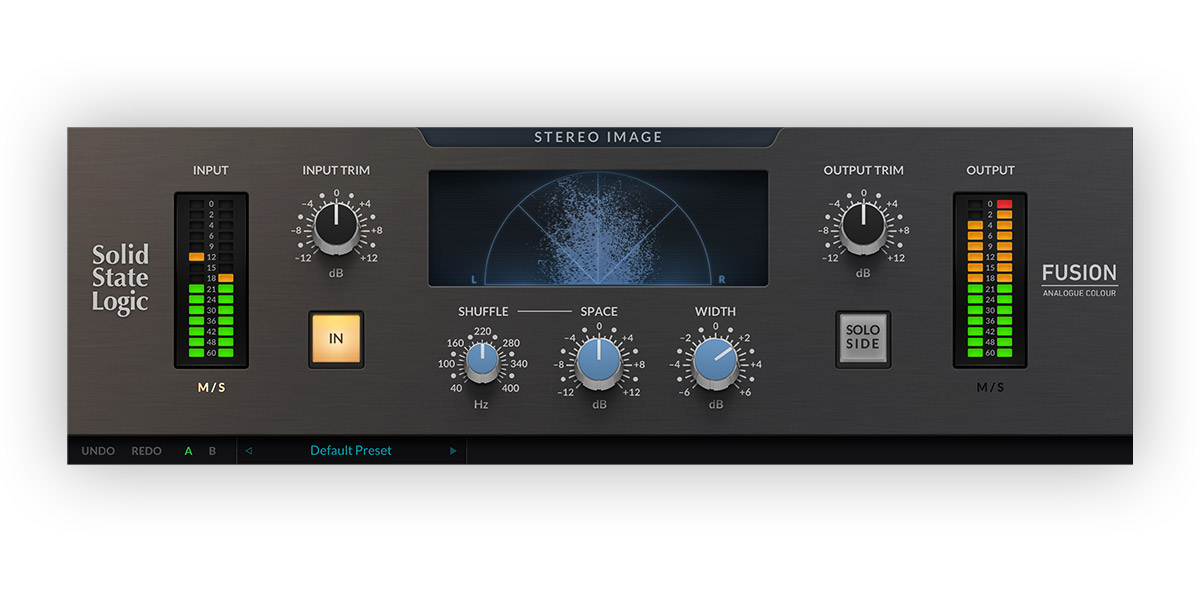The image size is (1200, 600).
Task: Click UNDO to revert last change
Action: click(x=97, y=451)
